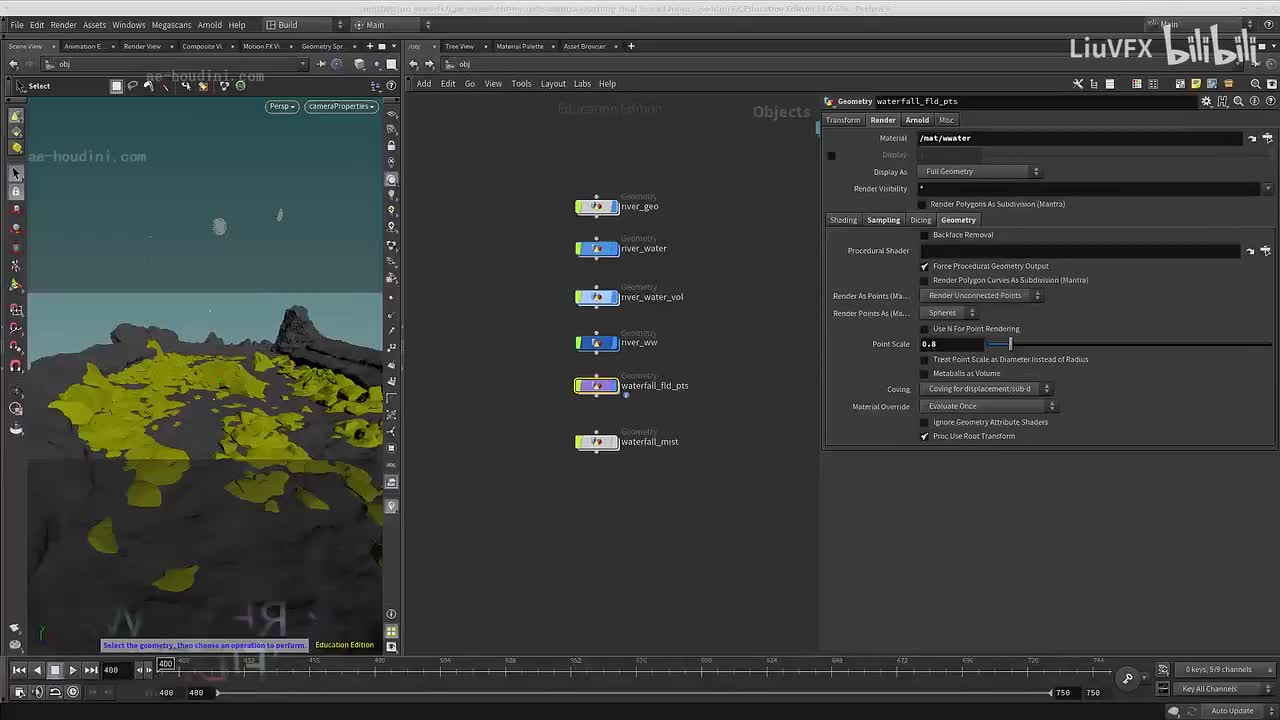
Task: Open the network Layout menu
Action: pos(553,84)
